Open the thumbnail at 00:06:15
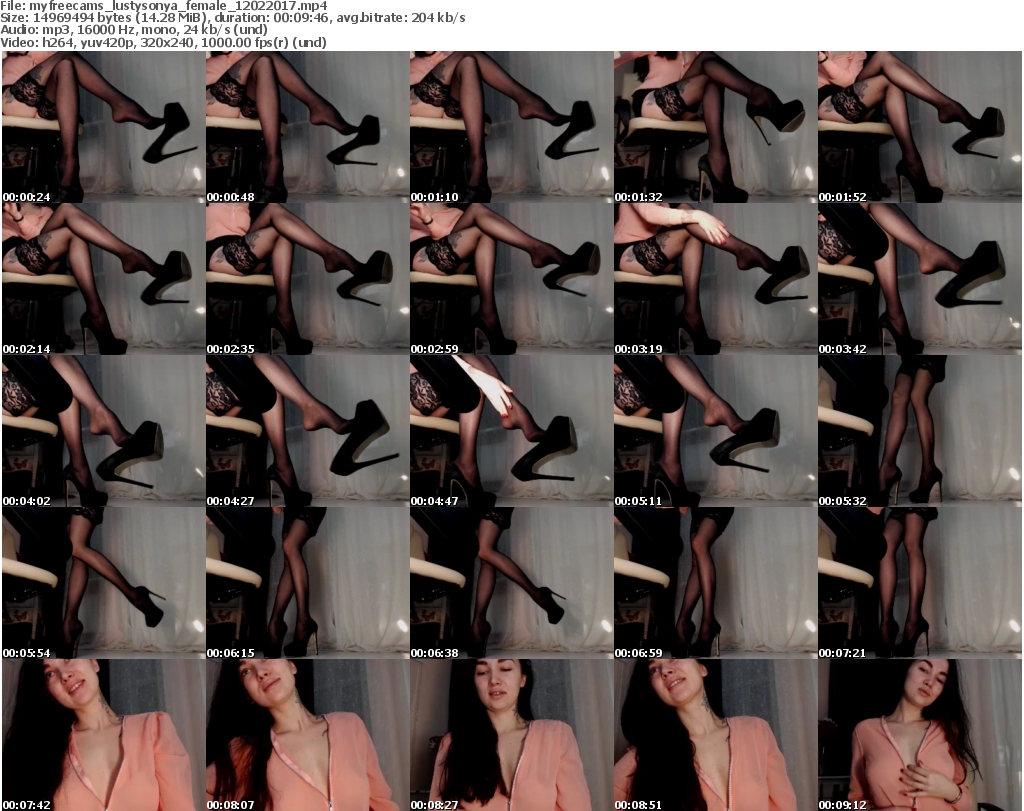 308,583
